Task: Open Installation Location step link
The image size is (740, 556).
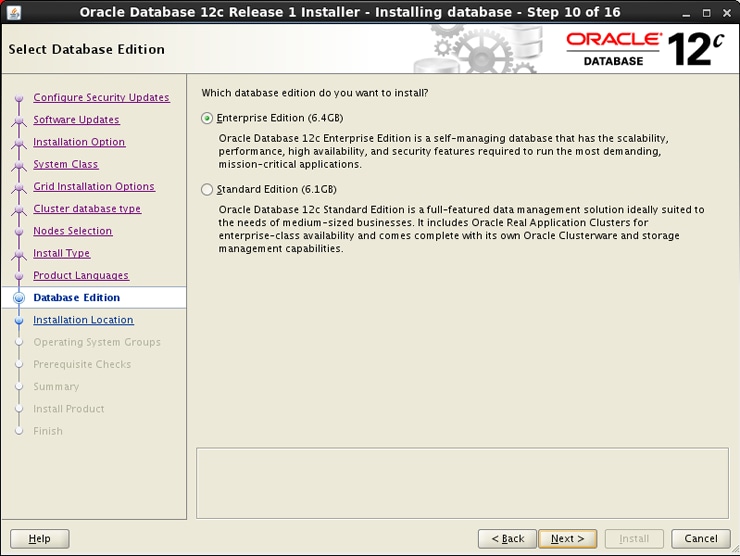Action: [83, 320]
